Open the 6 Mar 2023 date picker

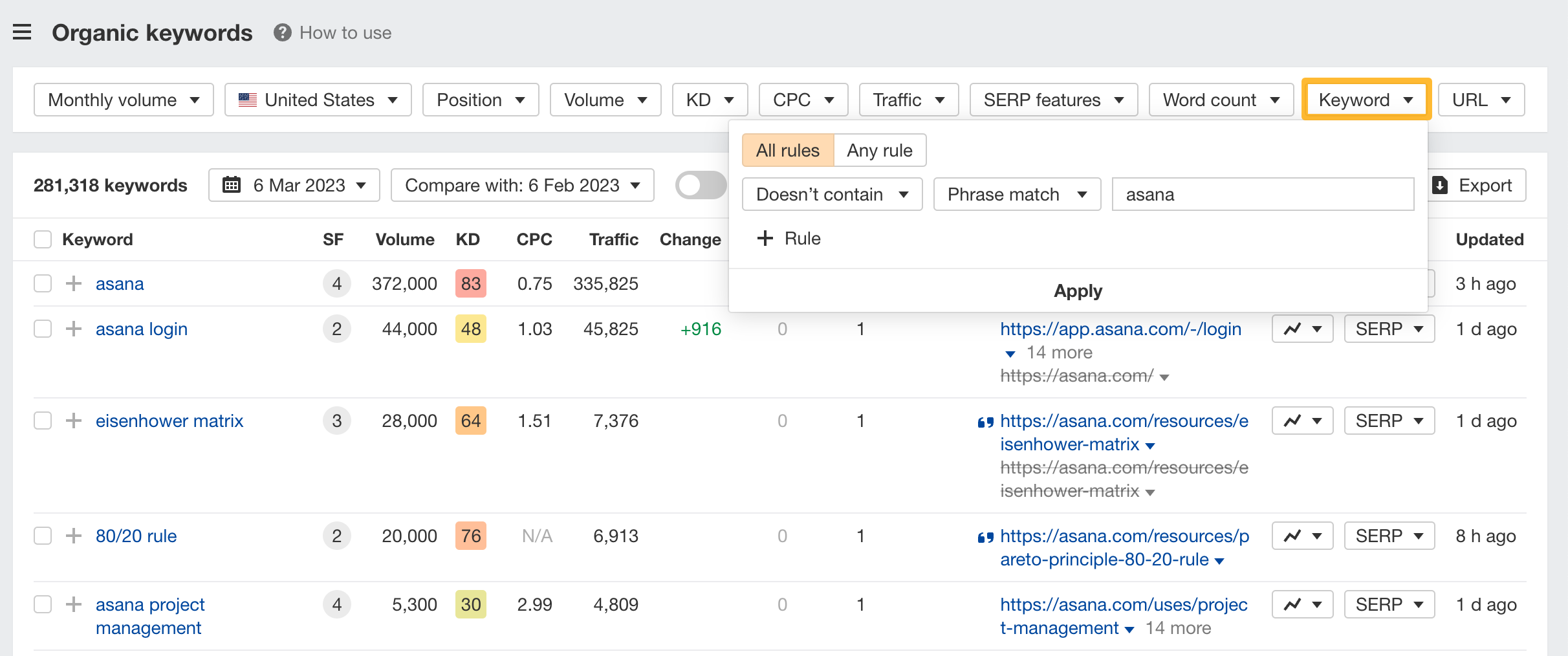click(294, 185)
